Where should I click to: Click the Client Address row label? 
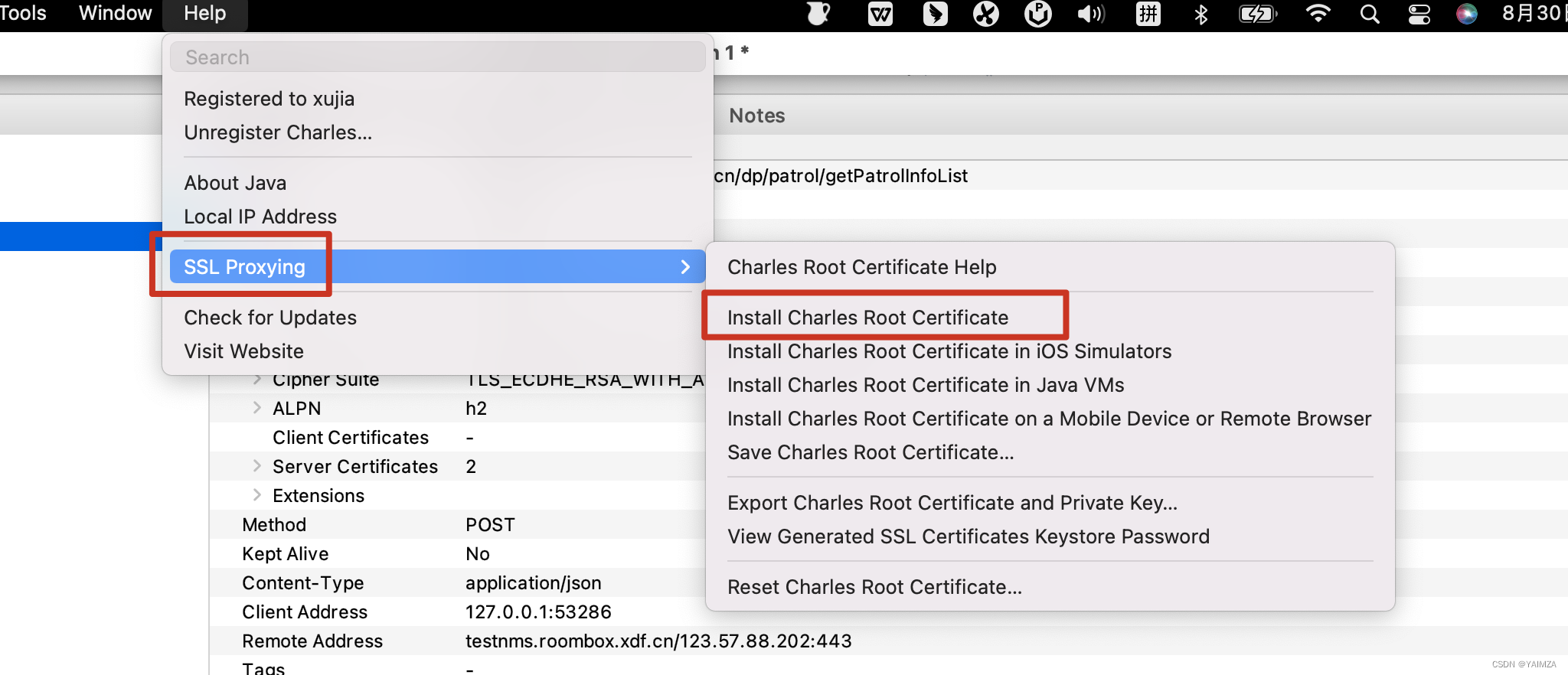[x=305, y=611]
